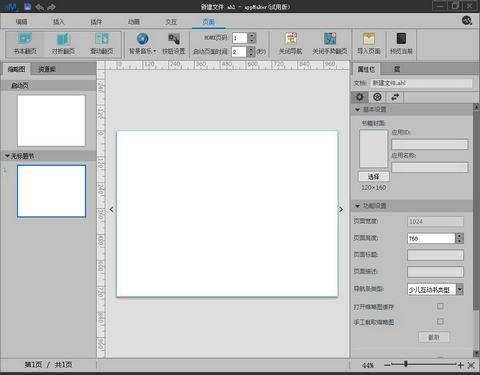Click the 启动页面时间 stepper arrows

click(x=251, y=51)
